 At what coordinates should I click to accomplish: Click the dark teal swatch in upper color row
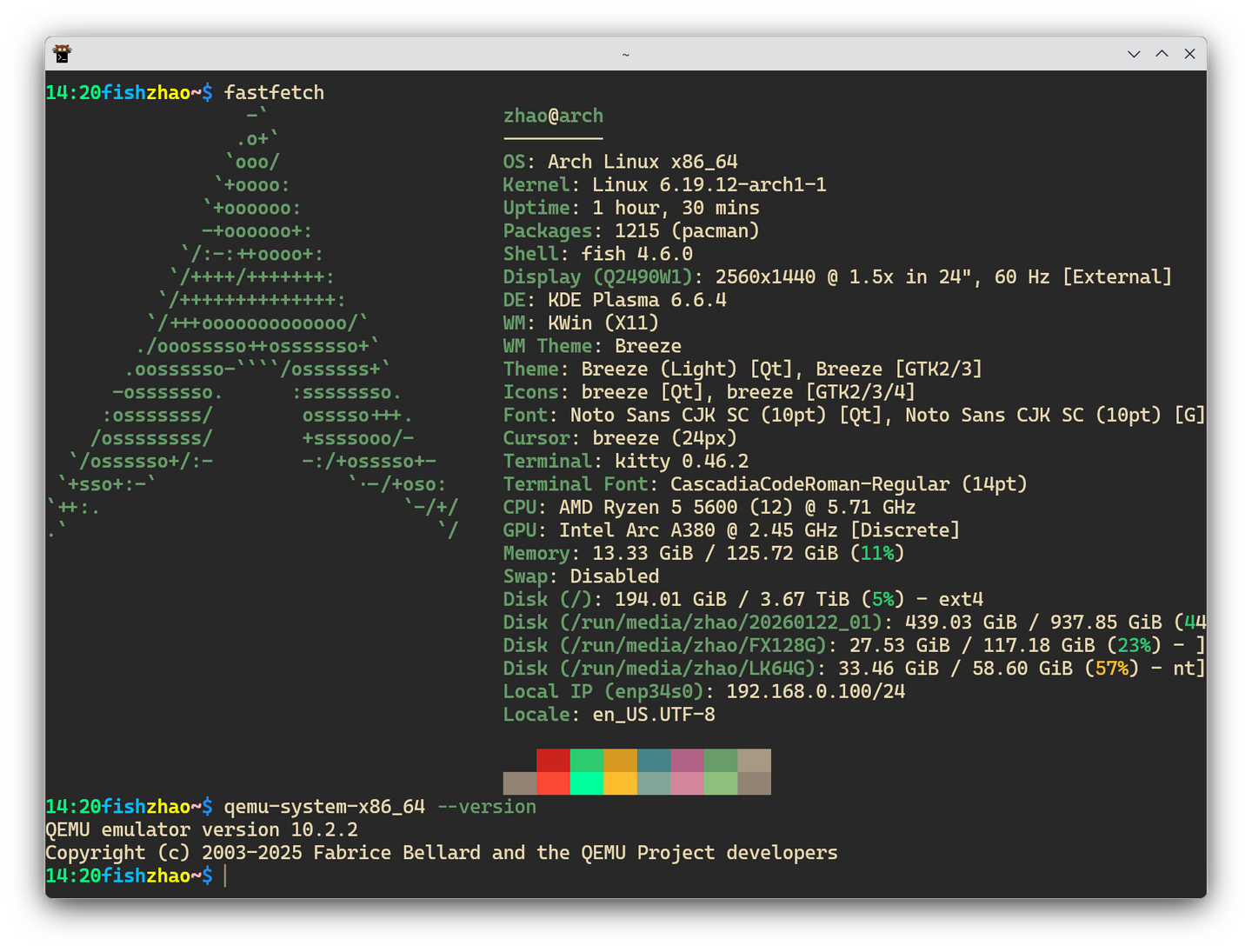coord(654,761)
